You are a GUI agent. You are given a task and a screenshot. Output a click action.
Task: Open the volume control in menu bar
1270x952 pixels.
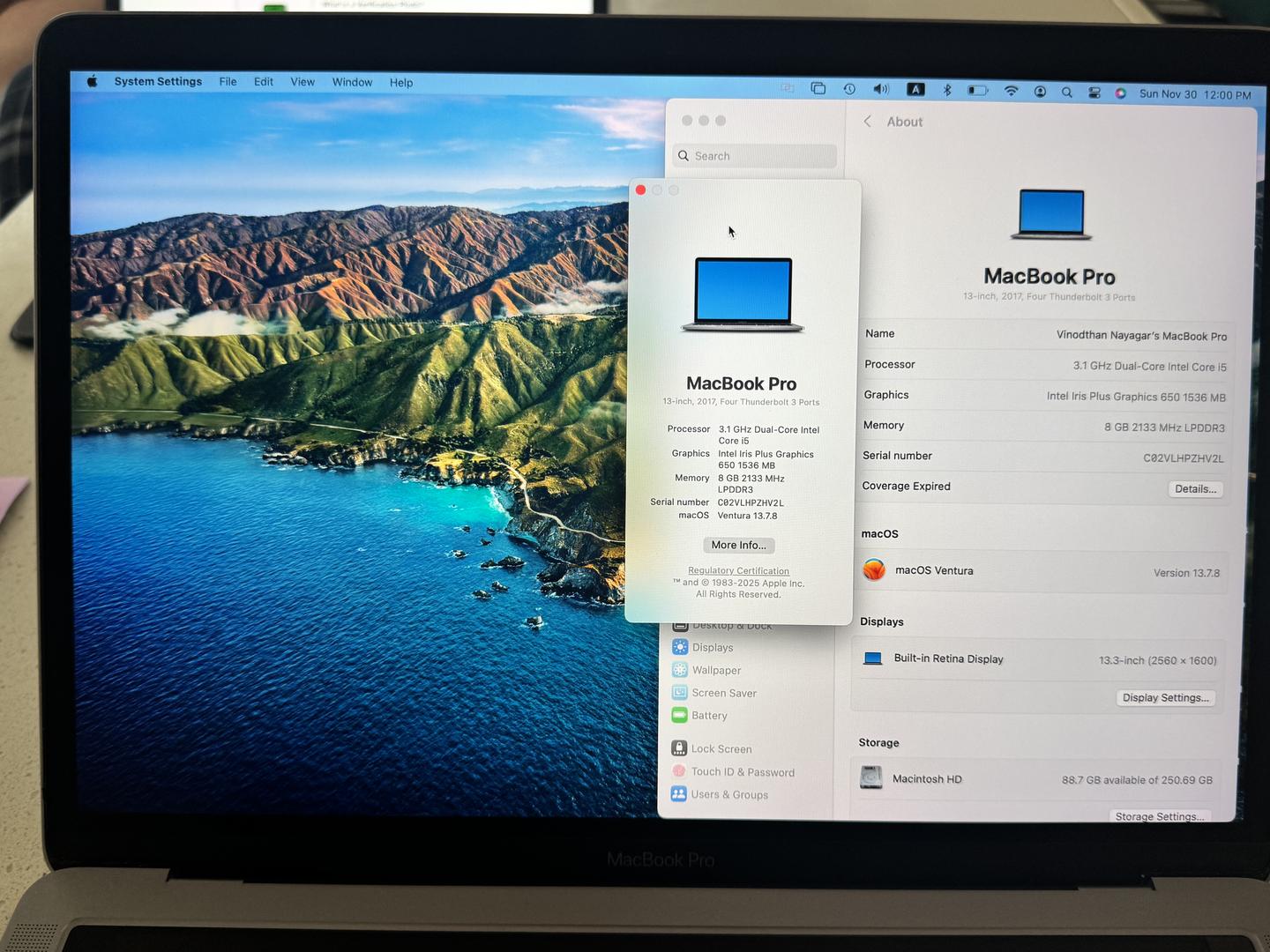881,89
